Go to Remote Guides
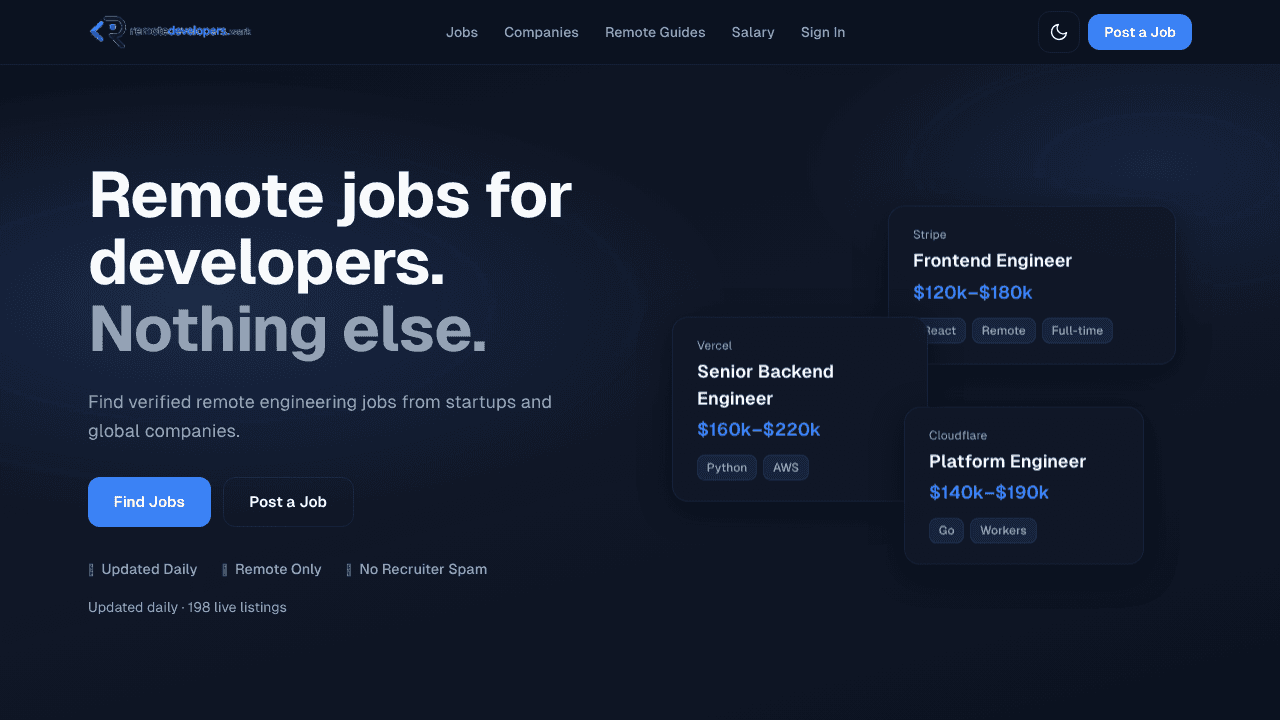Screen dimensions: 1280x720 pos(655,32)
